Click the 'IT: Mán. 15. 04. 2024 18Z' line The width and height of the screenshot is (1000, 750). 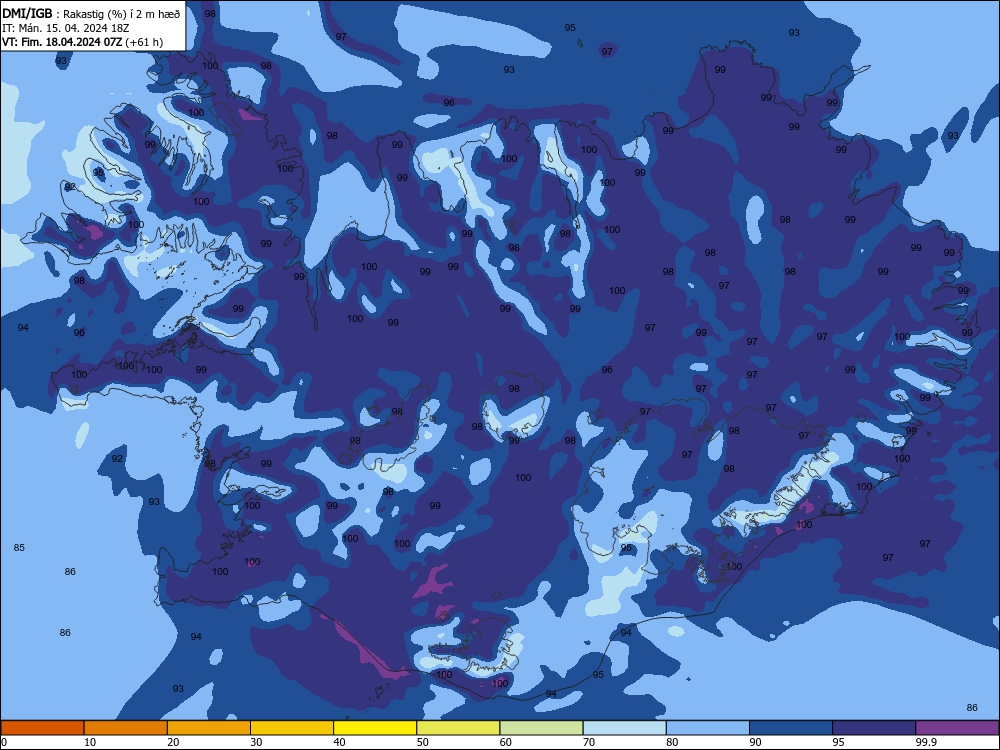click(x=64, y=28)
